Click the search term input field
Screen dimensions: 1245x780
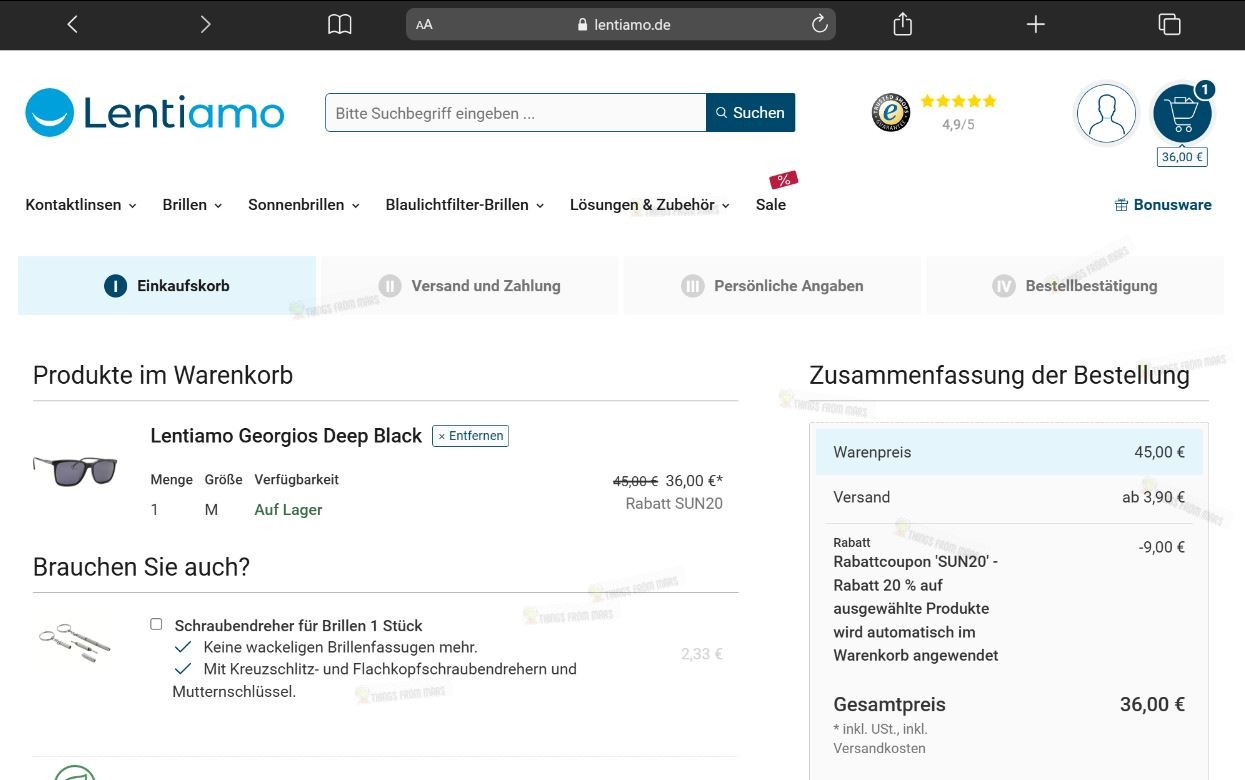pyautogui.click(x=516, y=113)
